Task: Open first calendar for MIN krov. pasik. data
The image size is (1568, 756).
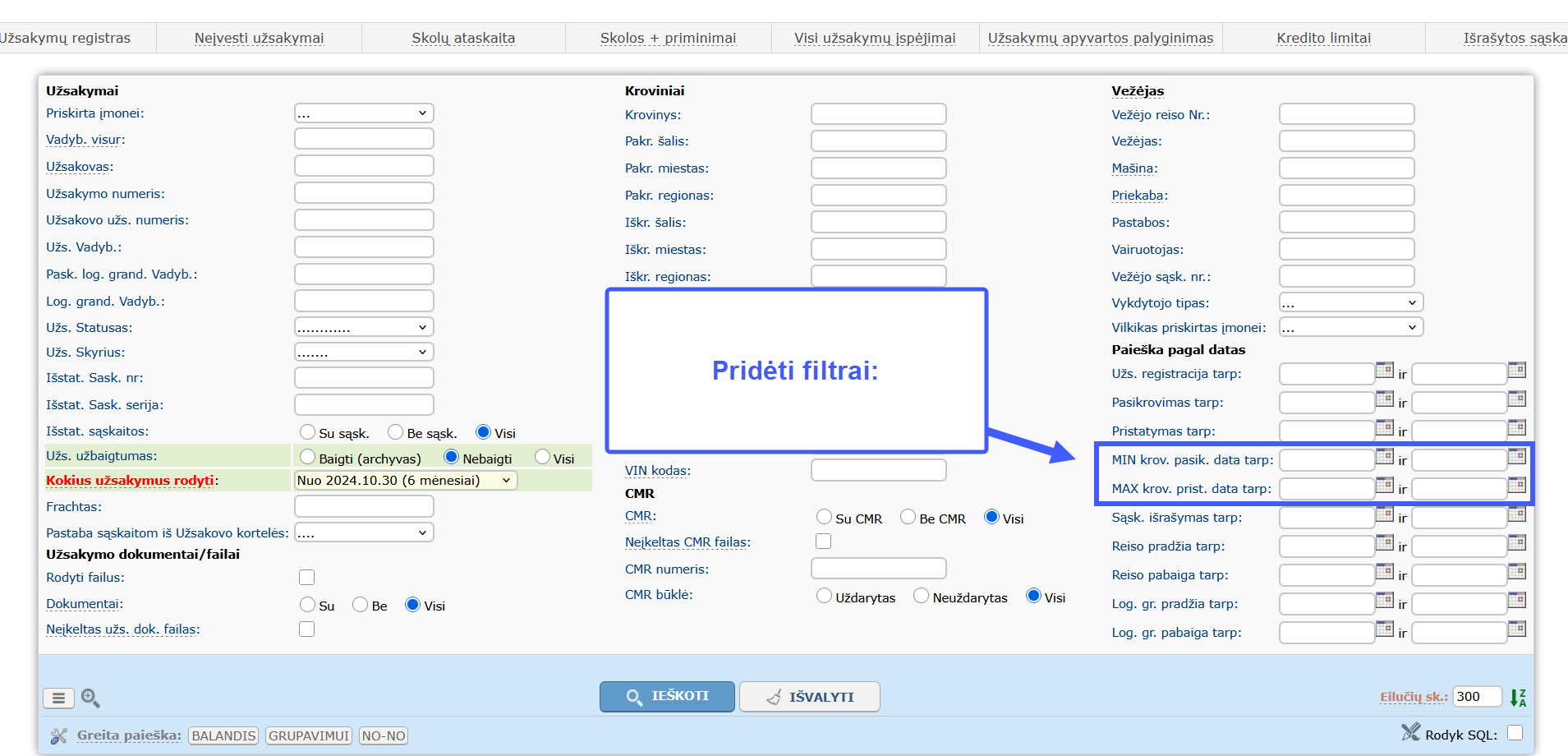Action: click(1385, 456)
